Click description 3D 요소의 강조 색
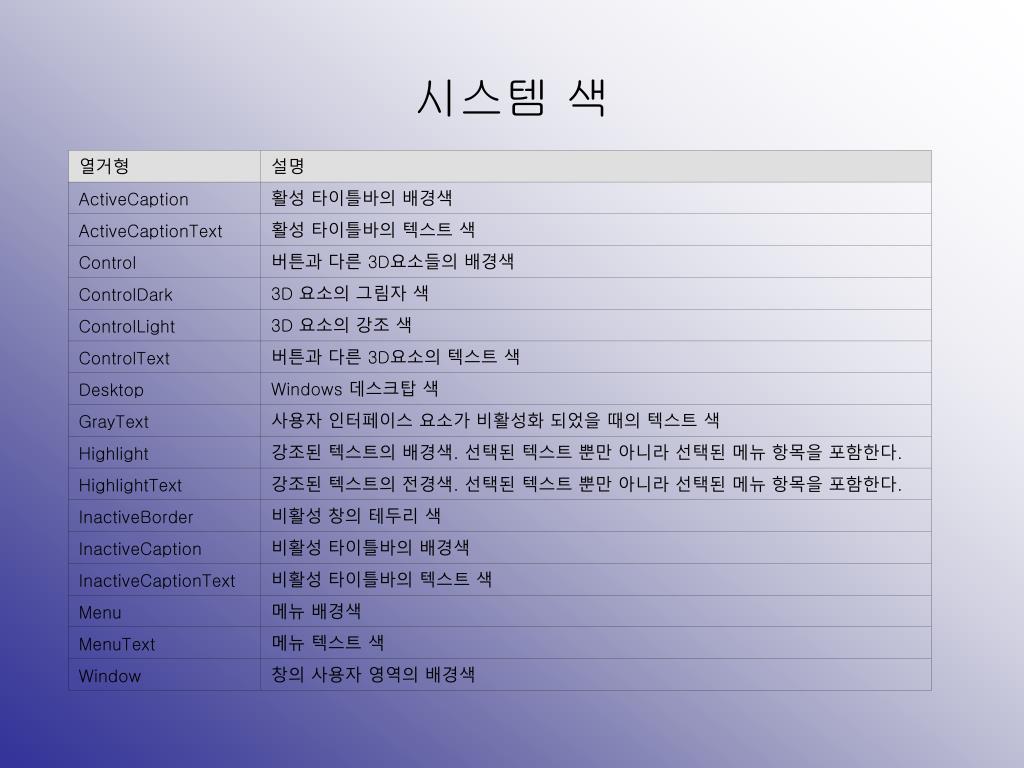 [342, 325]
